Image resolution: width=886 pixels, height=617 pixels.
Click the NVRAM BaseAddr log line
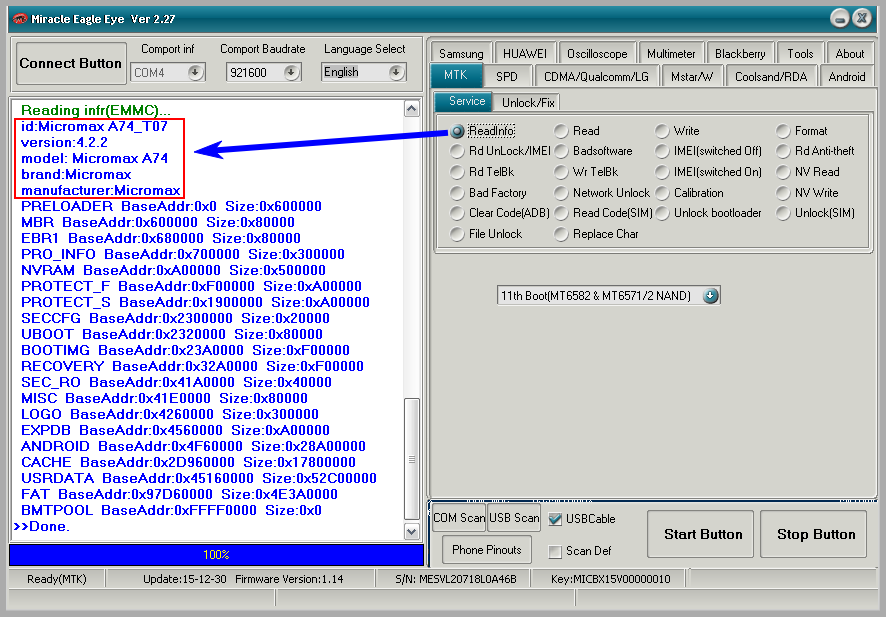click(173, 270)
